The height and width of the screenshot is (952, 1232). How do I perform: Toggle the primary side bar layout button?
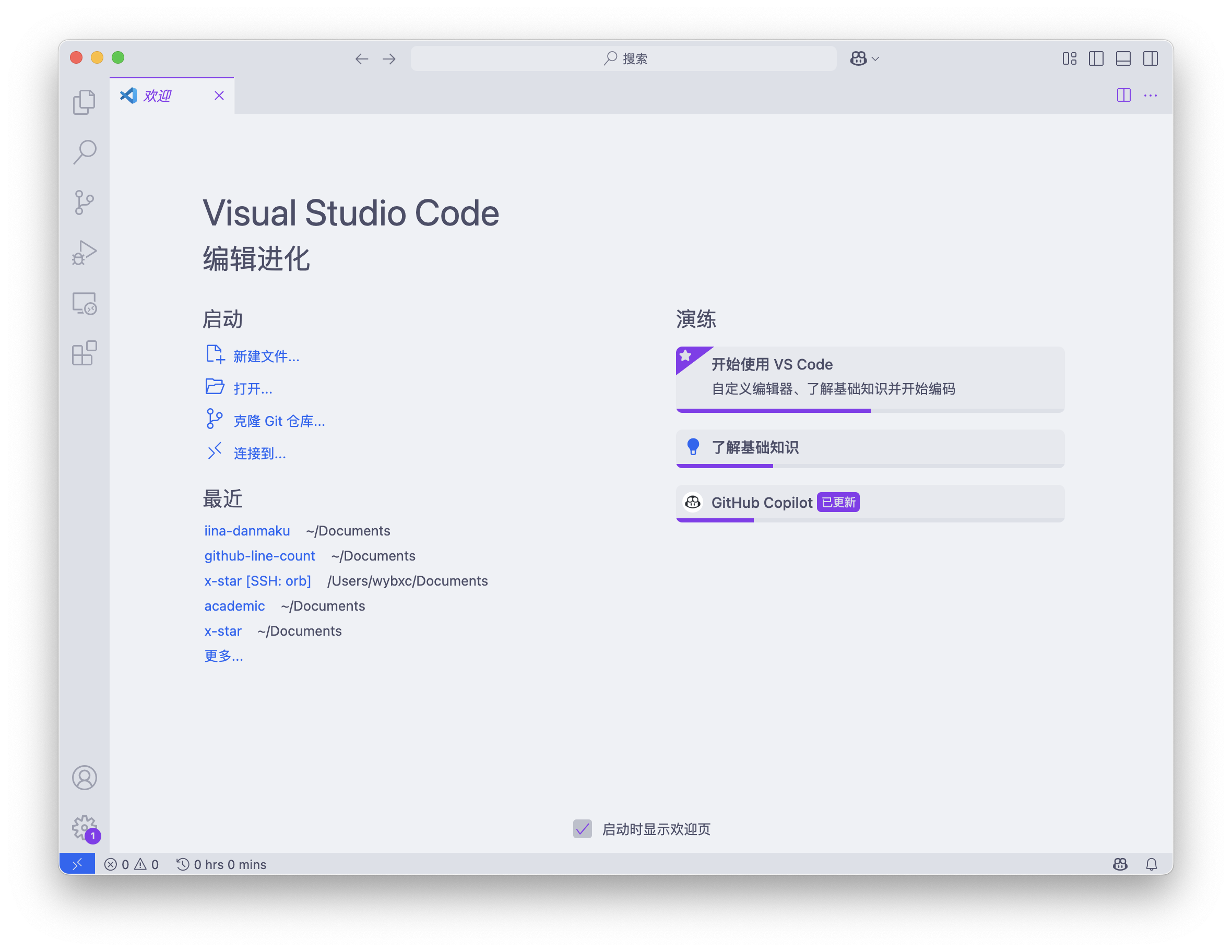[1096, 58]
